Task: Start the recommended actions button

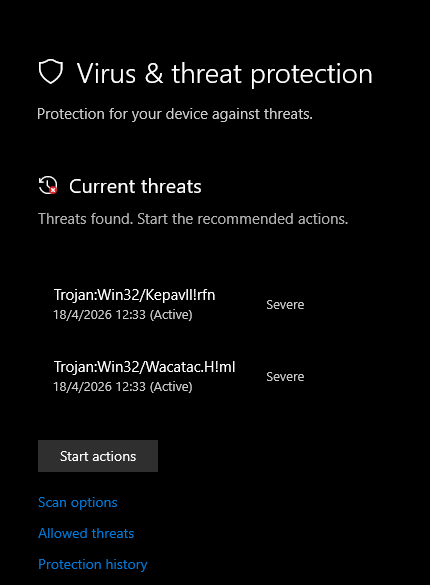Action: (98, 456)
